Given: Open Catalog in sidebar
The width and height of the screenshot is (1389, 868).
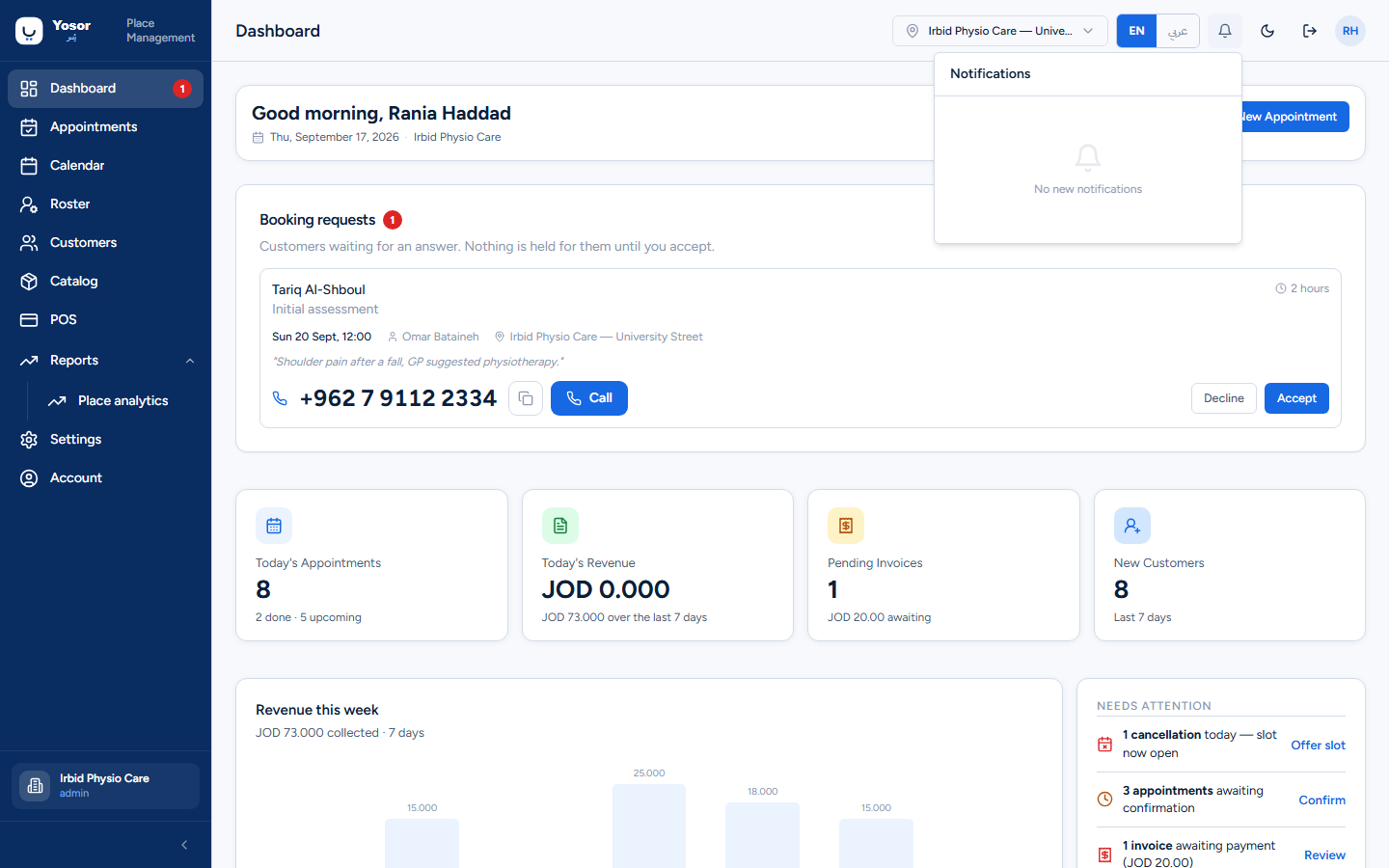Looking at the screenshot, I should point(106,282).
